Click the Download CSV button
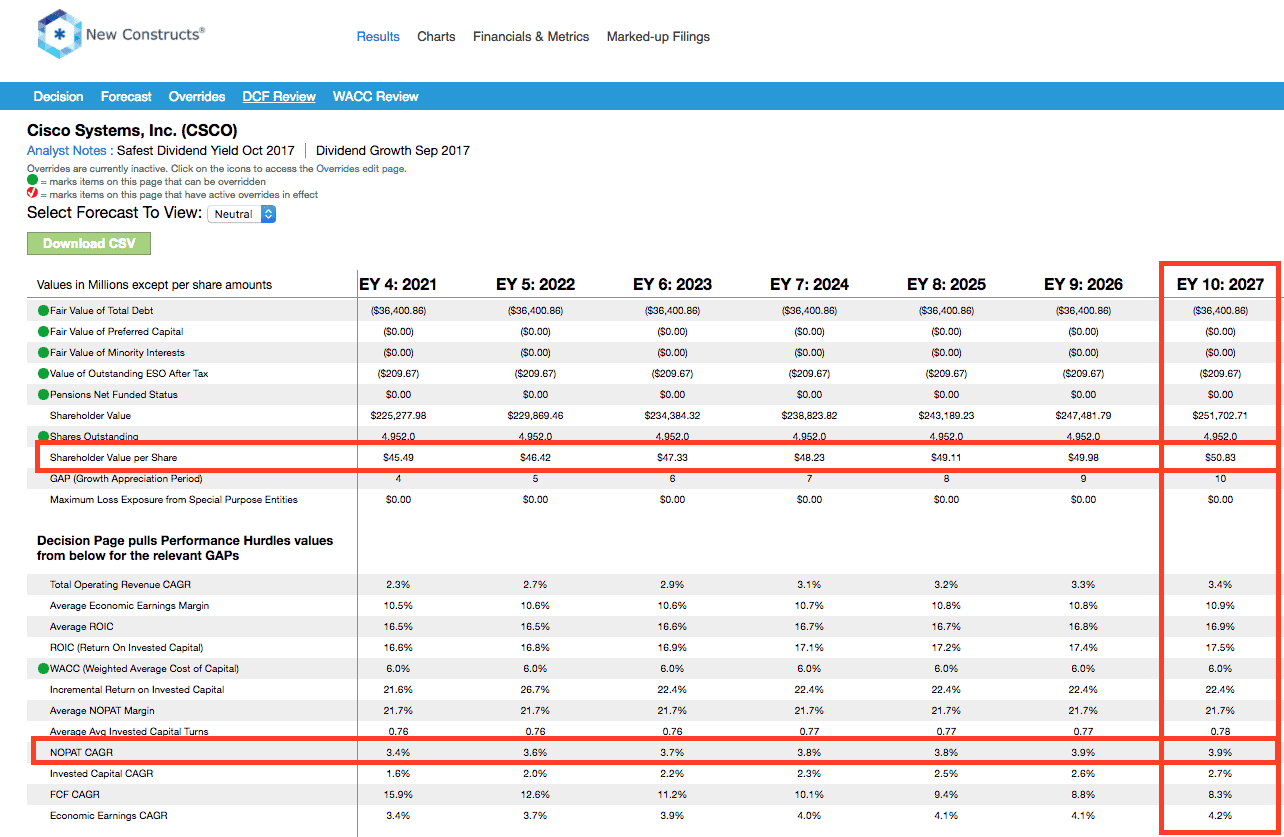The image size is (1284, 837). [x=89, y=243]
